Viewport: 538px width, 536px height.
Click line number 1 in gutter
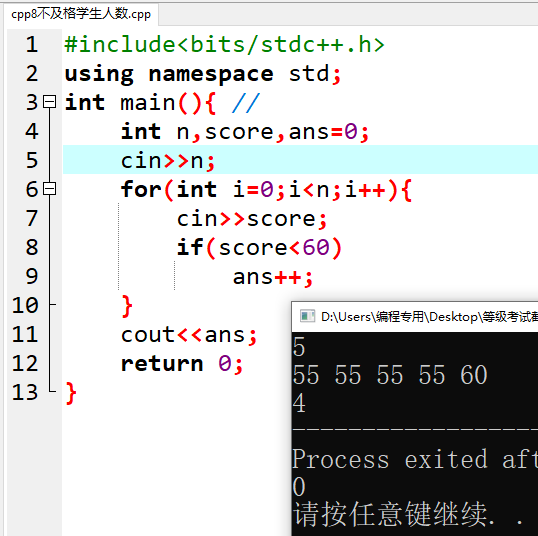[x=32, y=45]
